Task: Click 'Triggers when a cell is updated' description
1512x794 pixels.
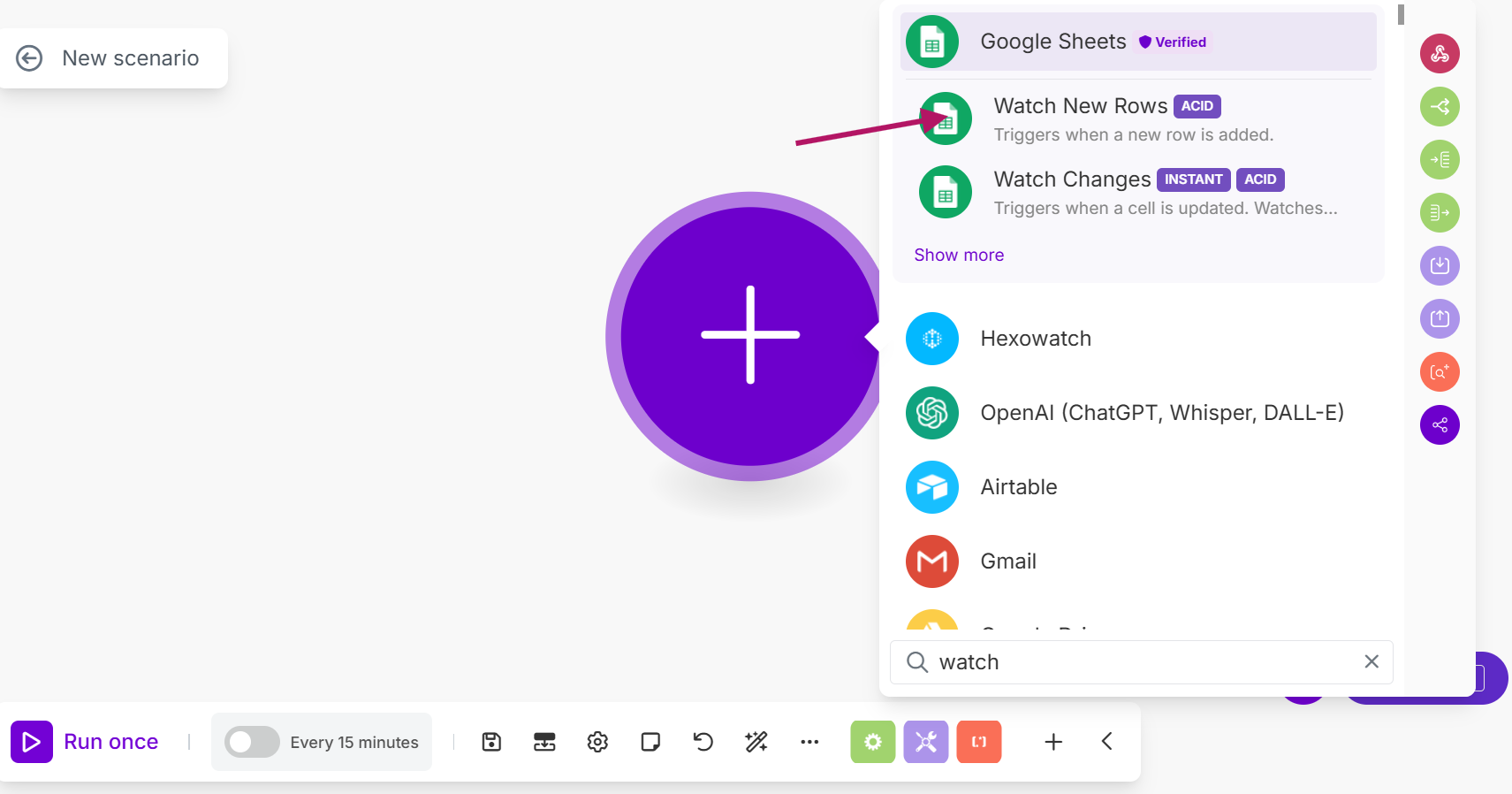Action: [x=1166, y=209]
